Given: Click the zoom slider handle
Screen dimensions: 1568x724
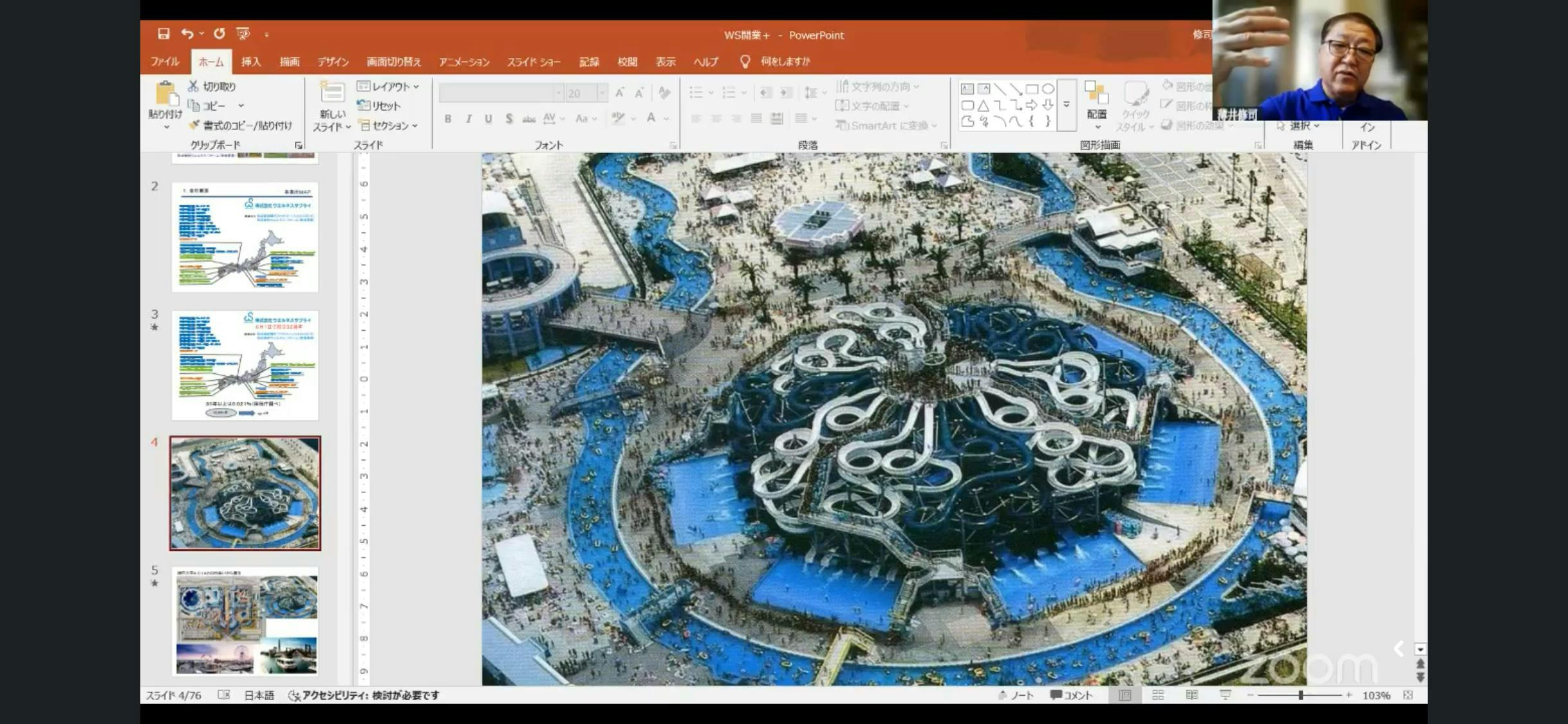Looking at the screenshot, I should point(1301,695).
